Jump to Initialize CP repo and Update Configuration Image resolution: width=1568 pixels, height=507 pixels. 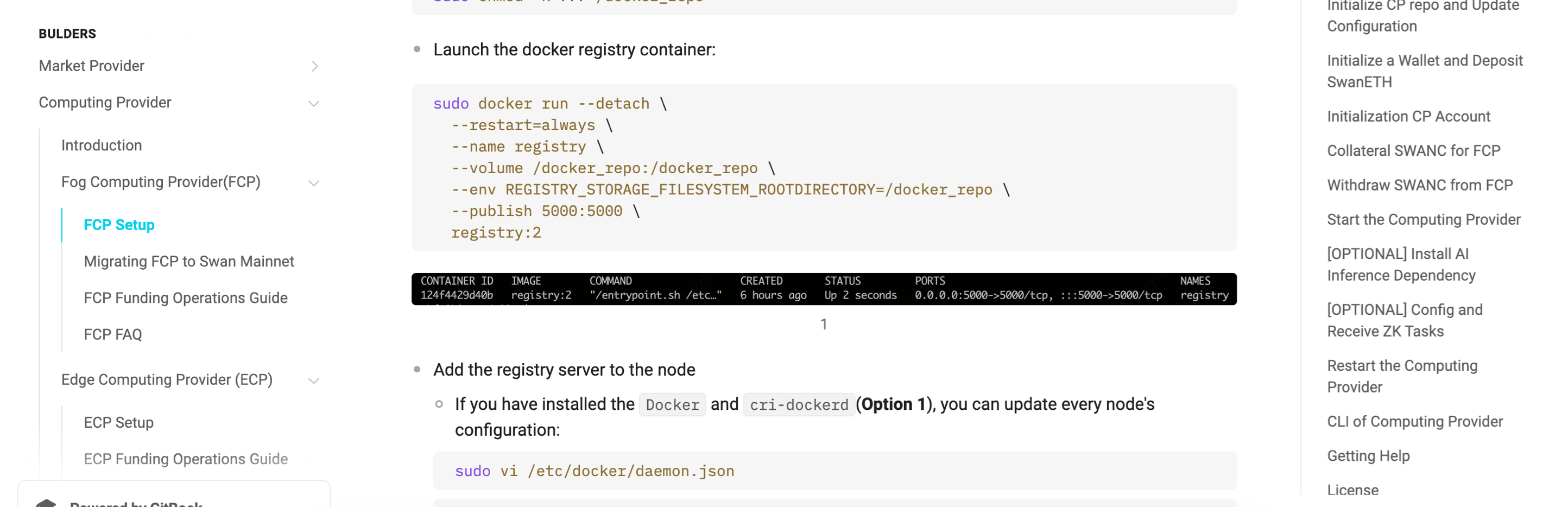[x=1423, y=16]
